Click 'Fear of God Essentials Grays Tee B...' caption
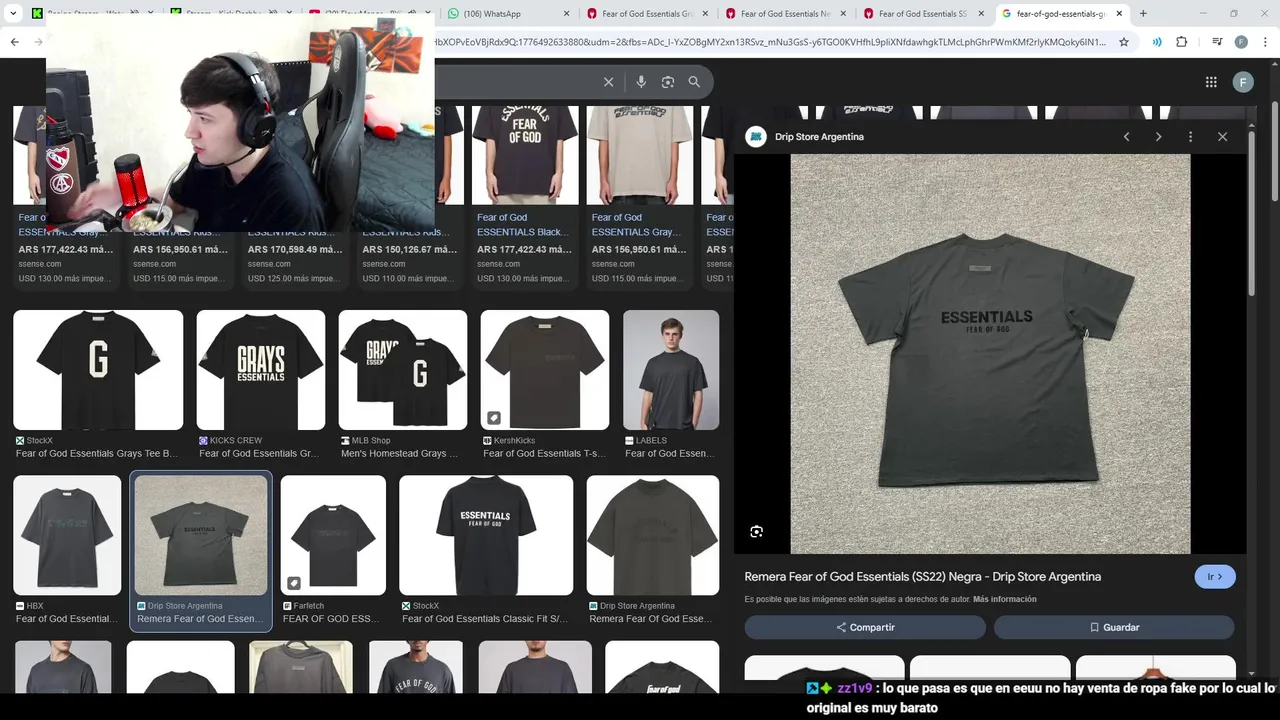 click(97, 453)
